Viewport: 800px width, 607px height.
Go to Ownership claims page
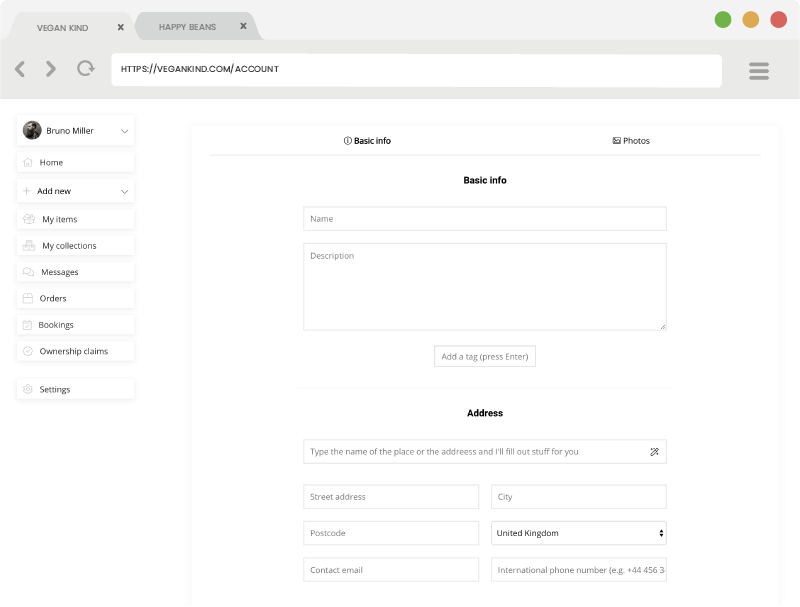(x=73, y=352)
